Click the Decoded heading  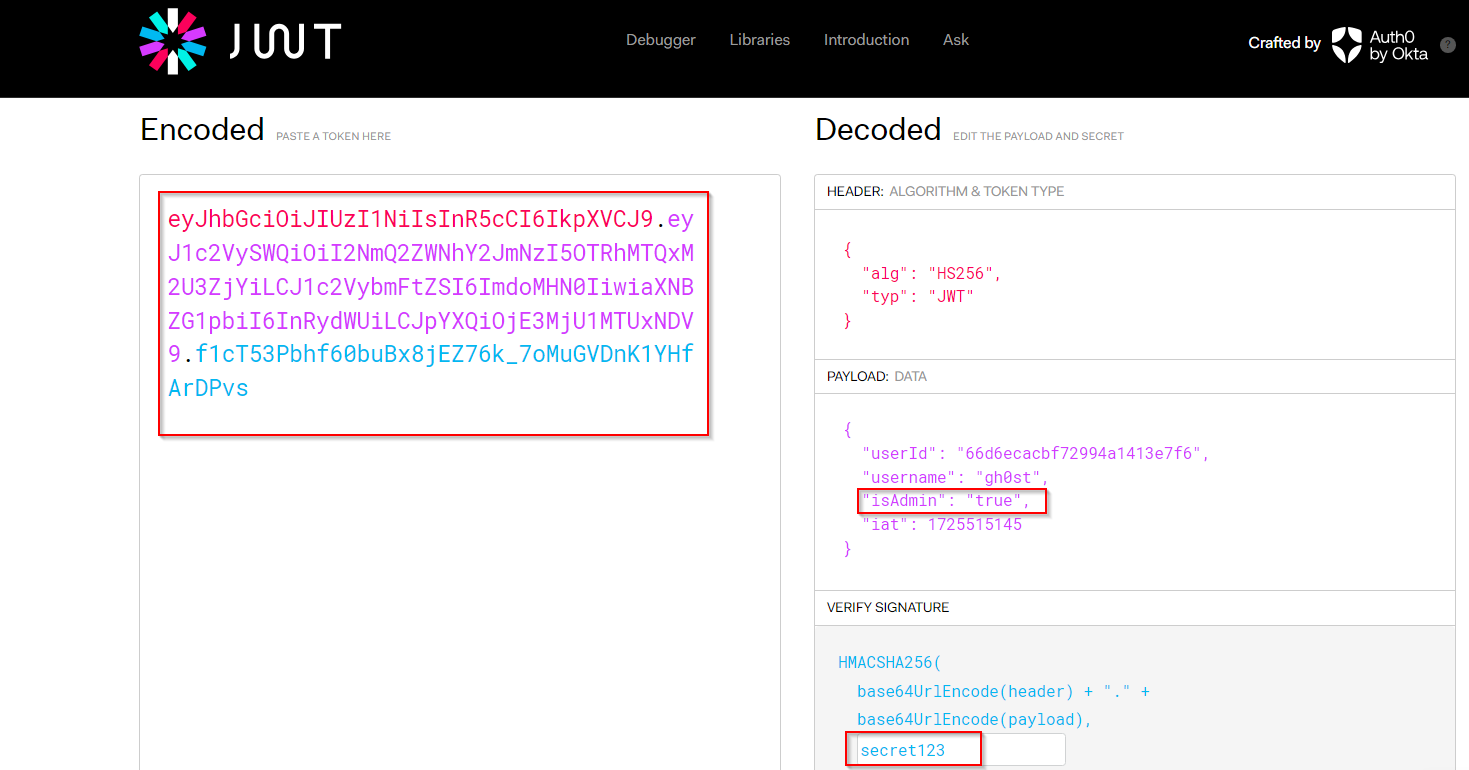[x=878, y=130]
